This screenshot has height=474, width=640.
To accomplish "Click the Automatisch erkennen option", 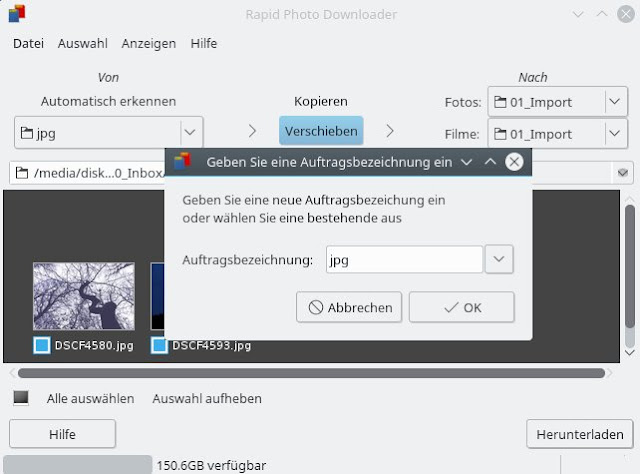I will 108,101.
